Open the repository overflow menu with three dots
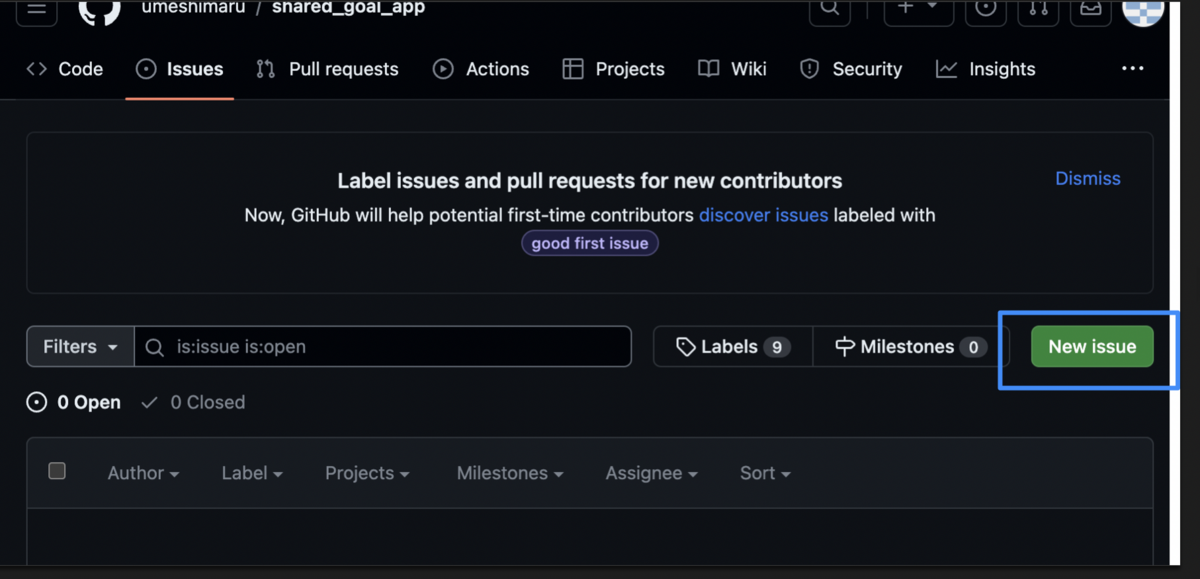 tap(1133, 68)
